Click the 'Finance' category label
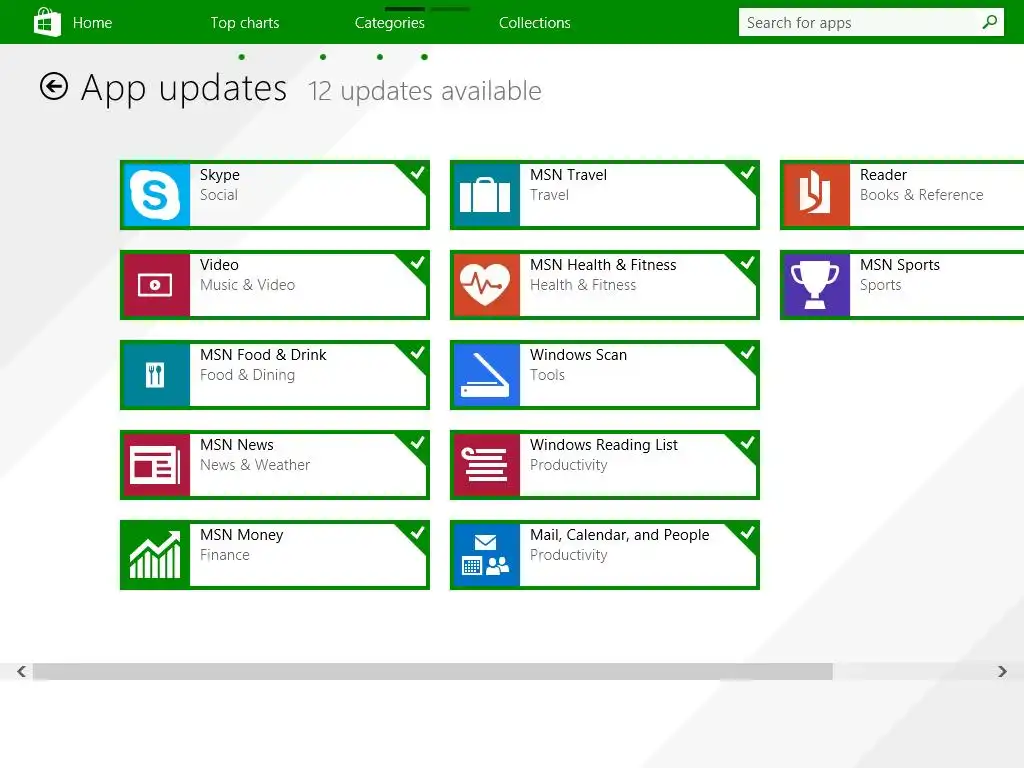Image resolution: width=1024 pixels, height=768 pixels. coord(224,554)
